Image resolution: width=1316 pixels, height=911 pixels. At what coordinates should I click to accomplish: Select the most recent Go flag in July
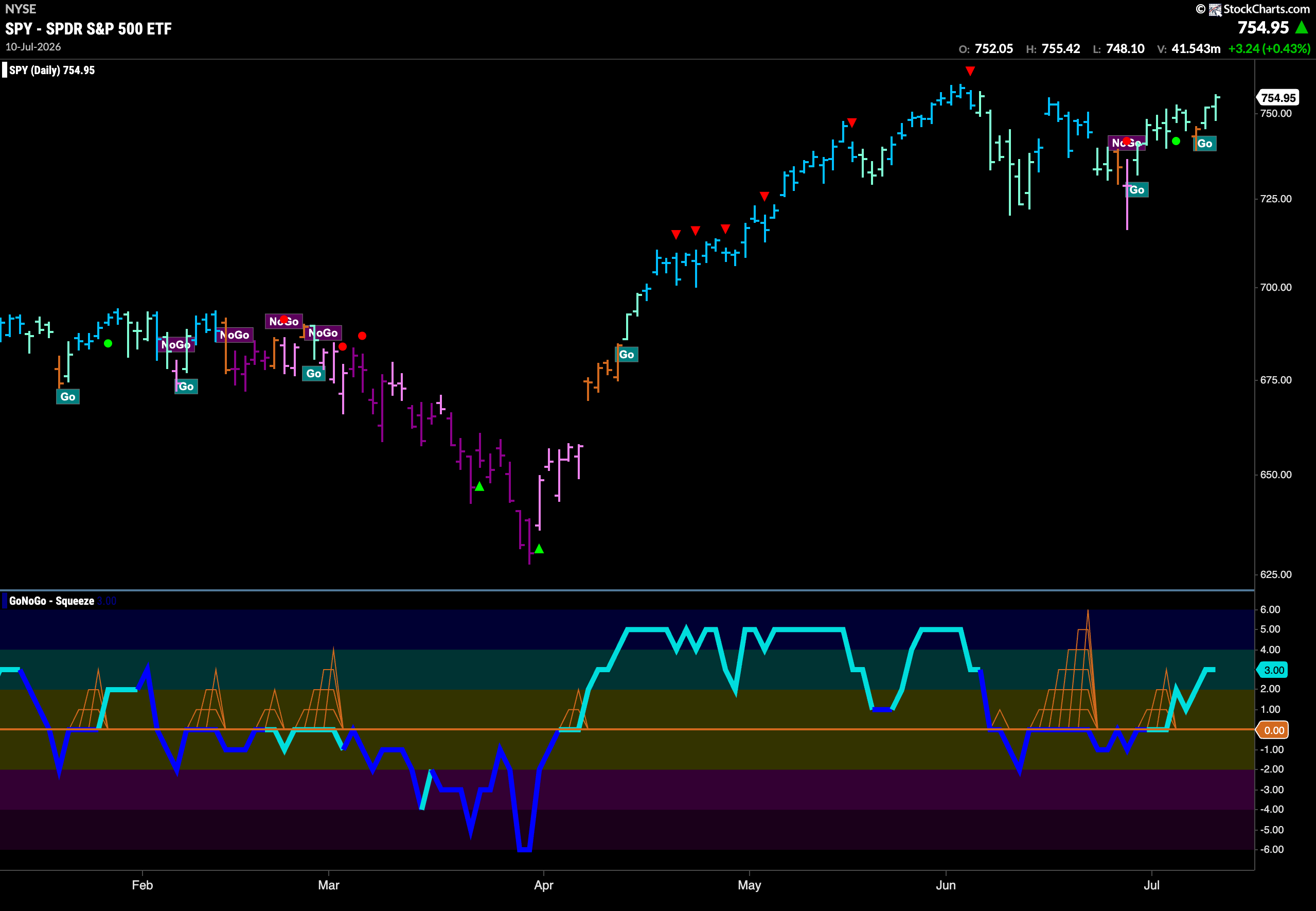pos(1204,143)
